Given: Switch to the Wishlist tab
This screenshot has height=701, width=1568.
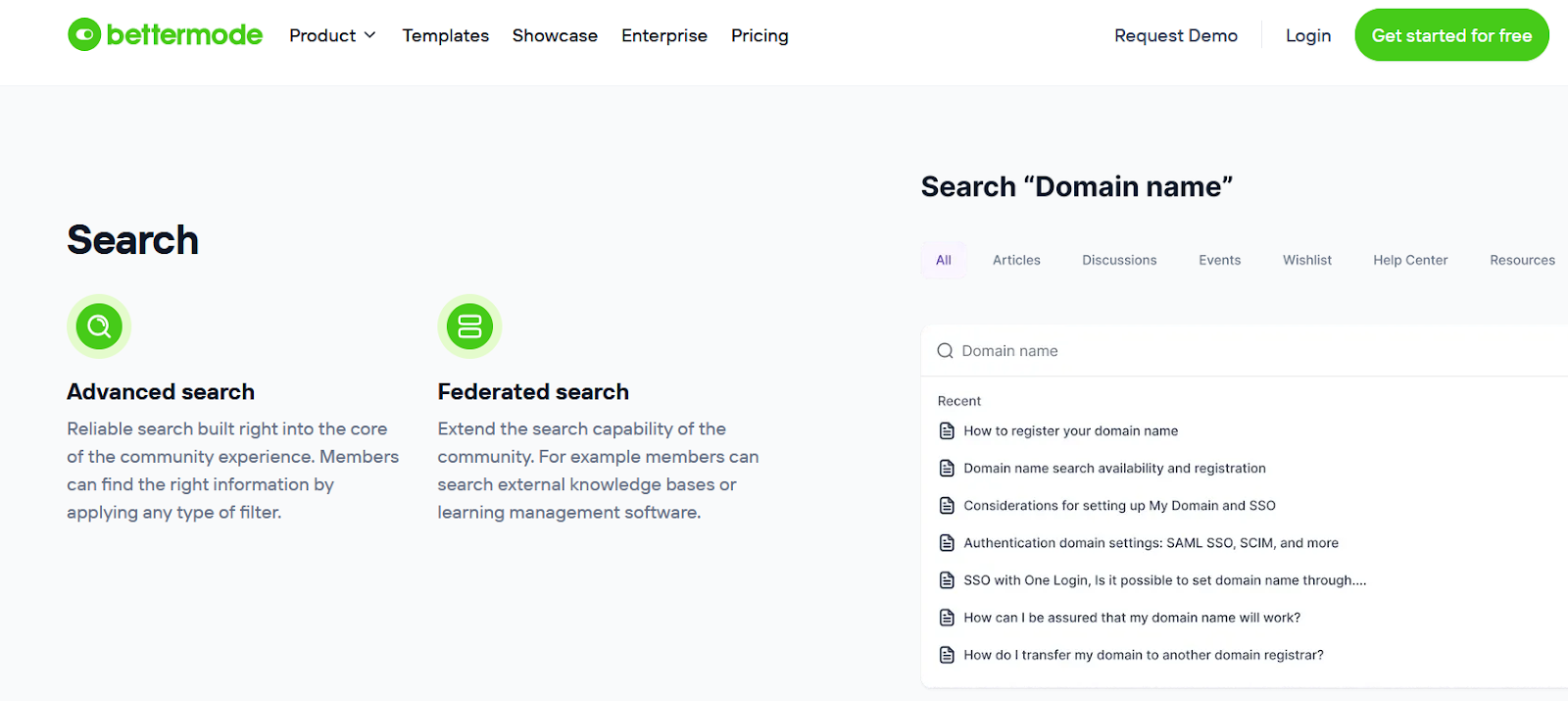Looking at the screenshot, I should point(1307,260).
